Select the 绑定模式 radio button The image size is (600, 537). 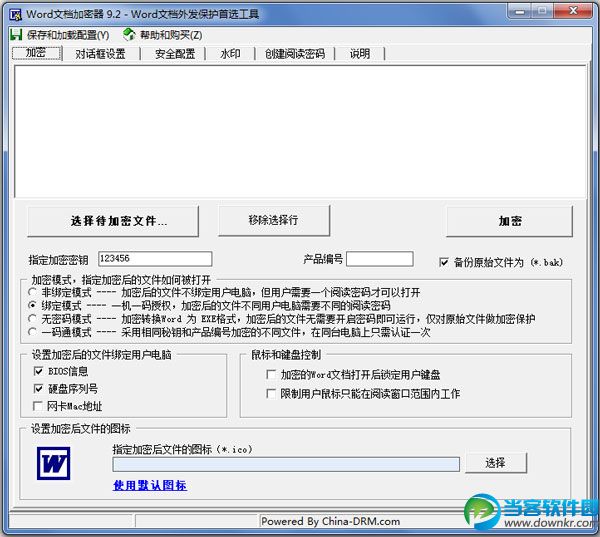[x=33, y=305]
